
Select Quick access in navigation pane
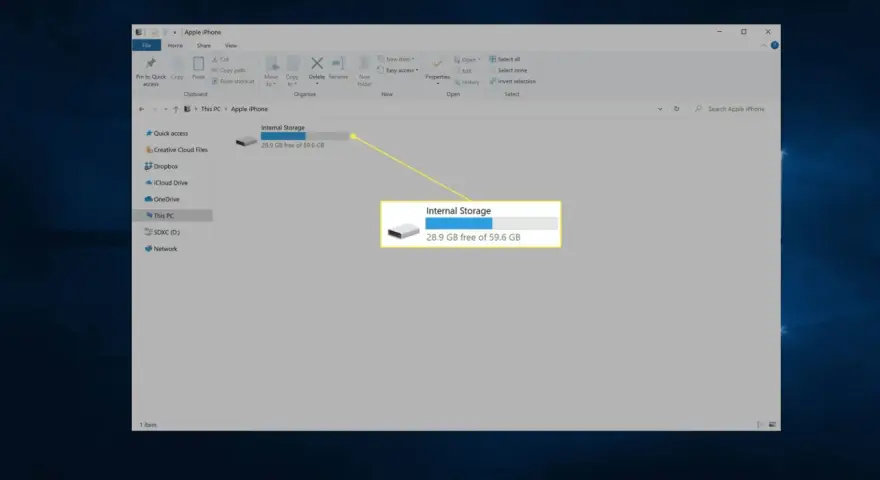pyautogui.click(x=167, y=134)
